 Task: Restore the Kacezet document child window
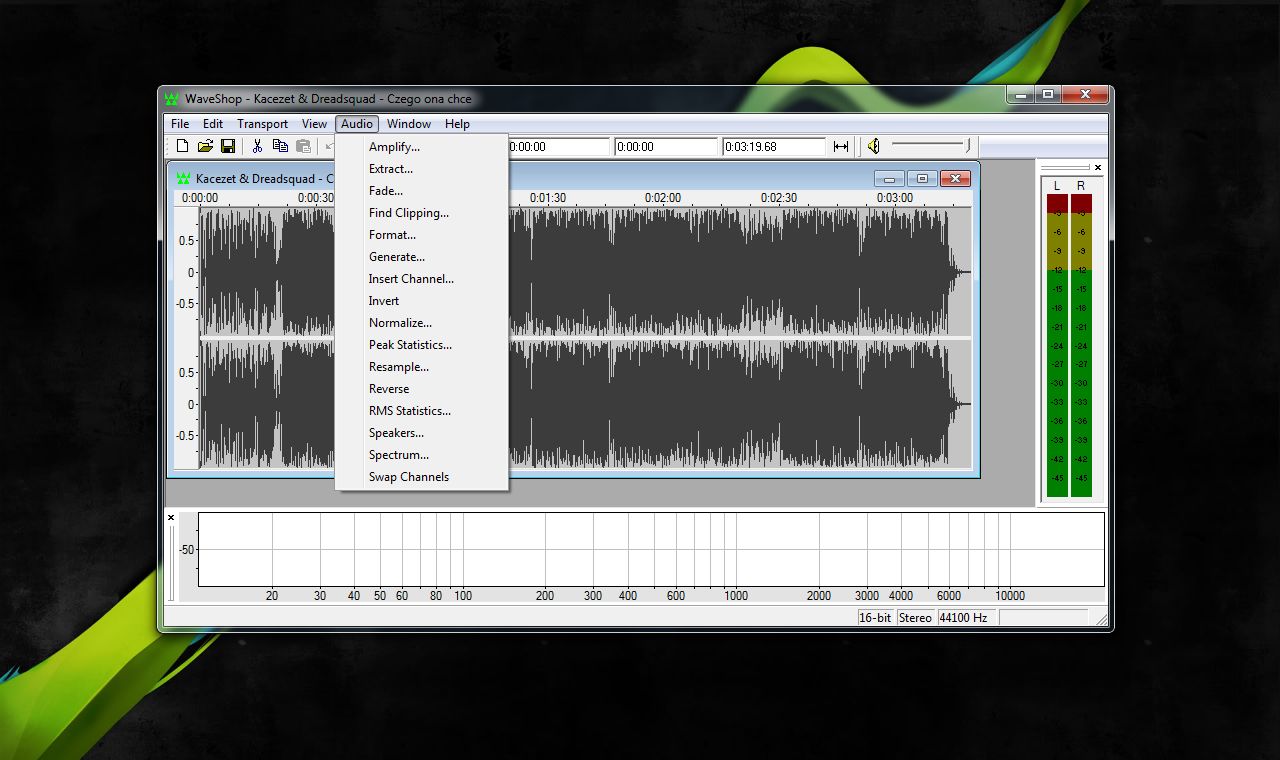[x=921, y=178]
